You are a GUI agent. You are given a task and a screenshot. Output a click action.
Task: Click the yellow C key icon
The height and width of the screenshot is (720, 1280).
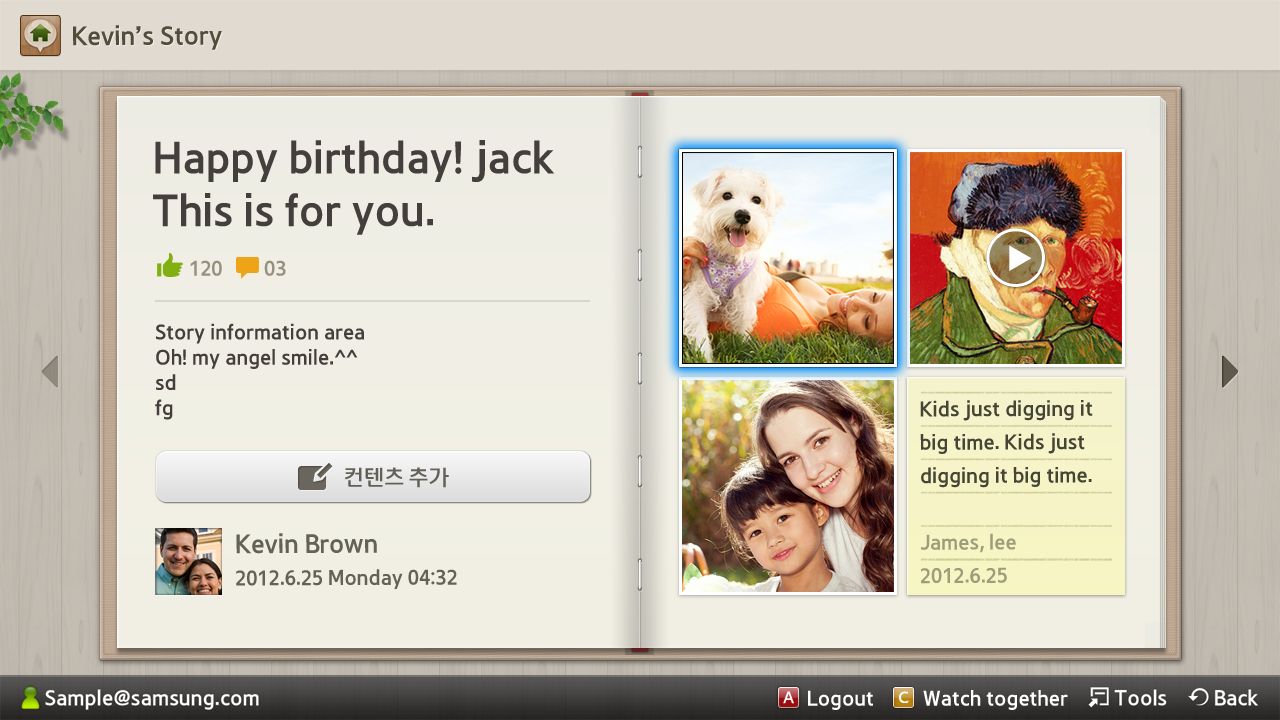tap(903, 698)
